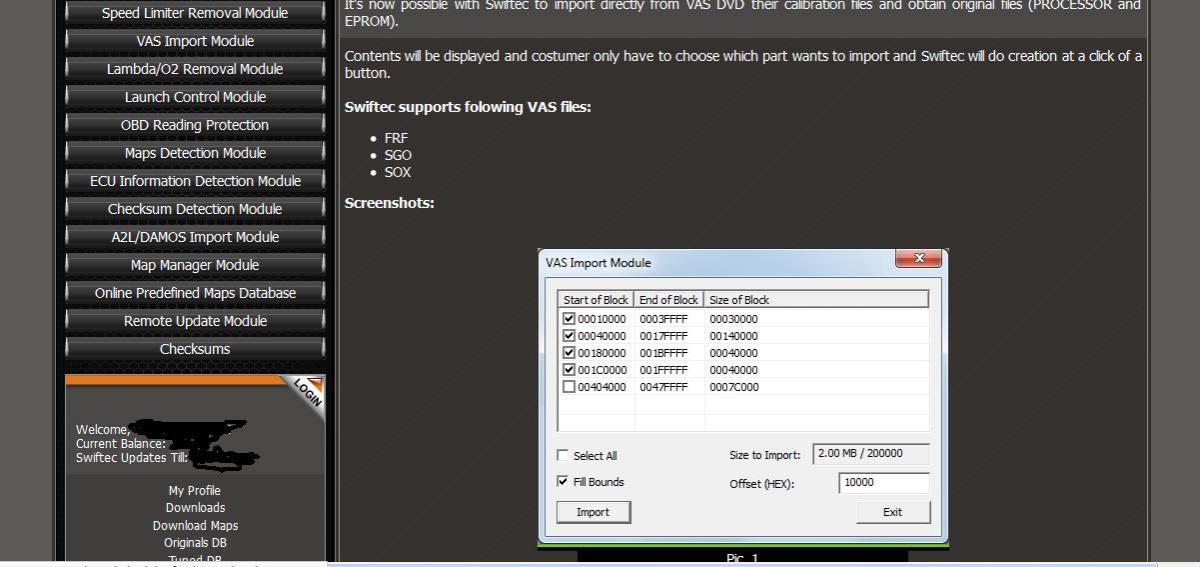Sort by Start of Block column header

pos(596,300)
